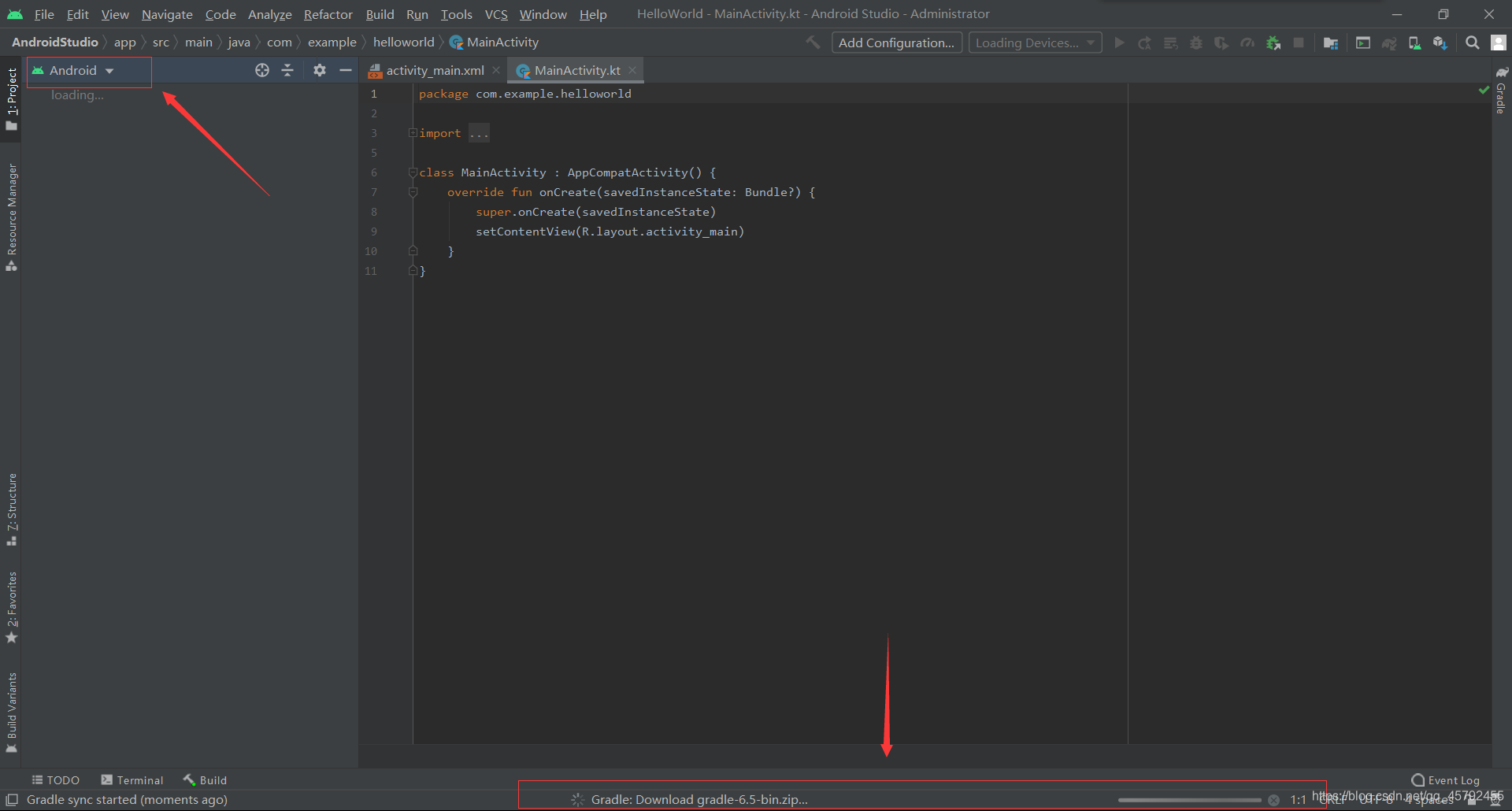Close the activity_main.xml tab

[x=496, y=70]
